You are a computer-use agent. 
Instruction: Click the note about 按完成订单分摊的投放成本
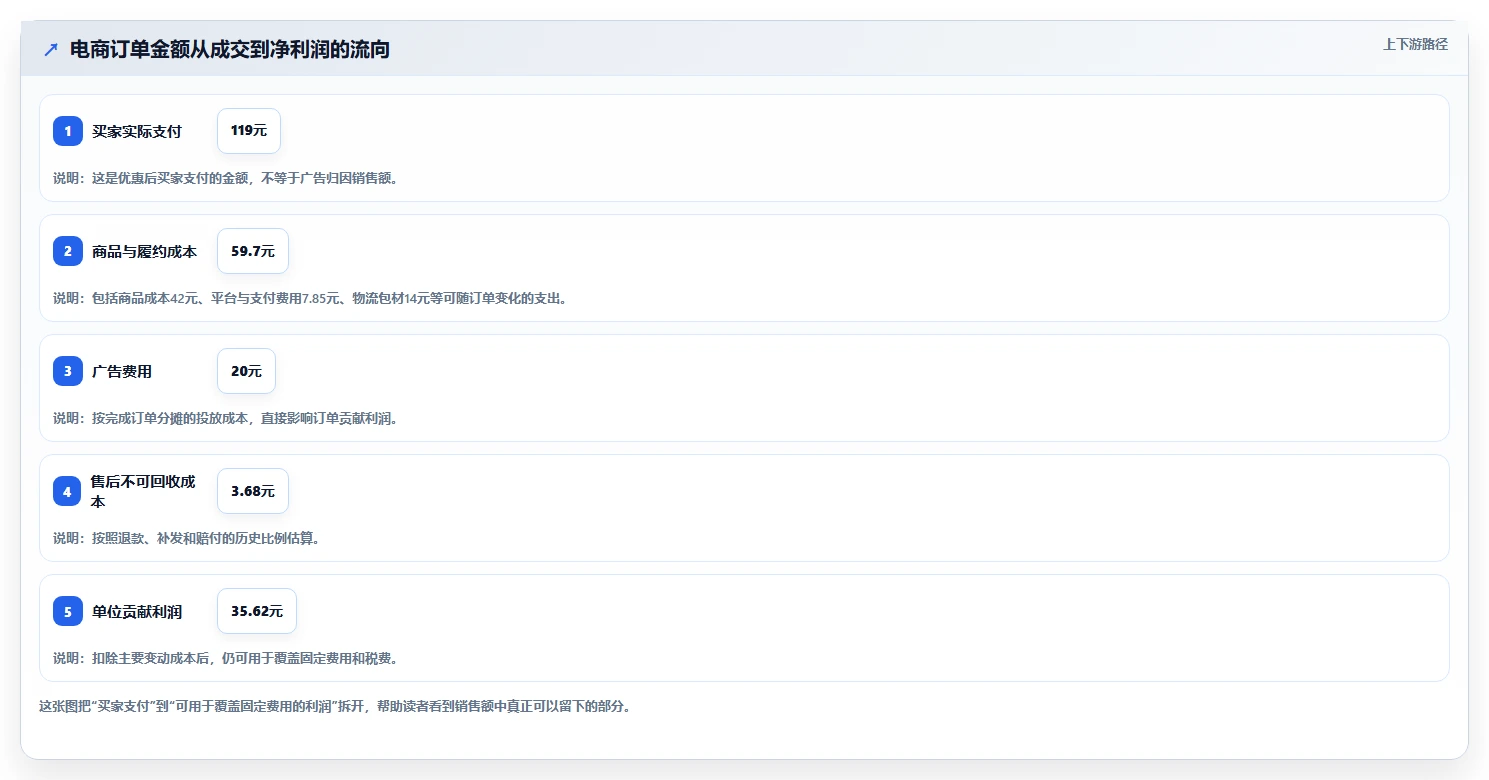225,418
